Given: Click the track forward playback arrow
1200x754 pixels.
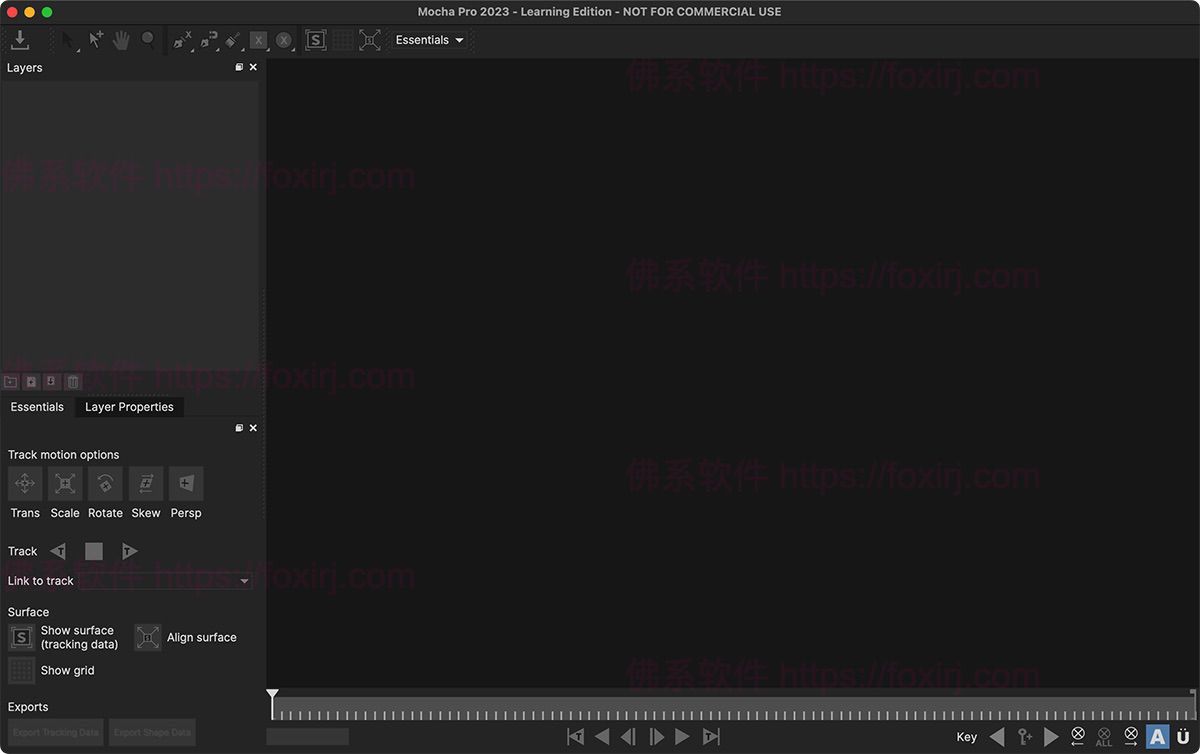Looking at the screenshot, I should click(x=129, y=551).
